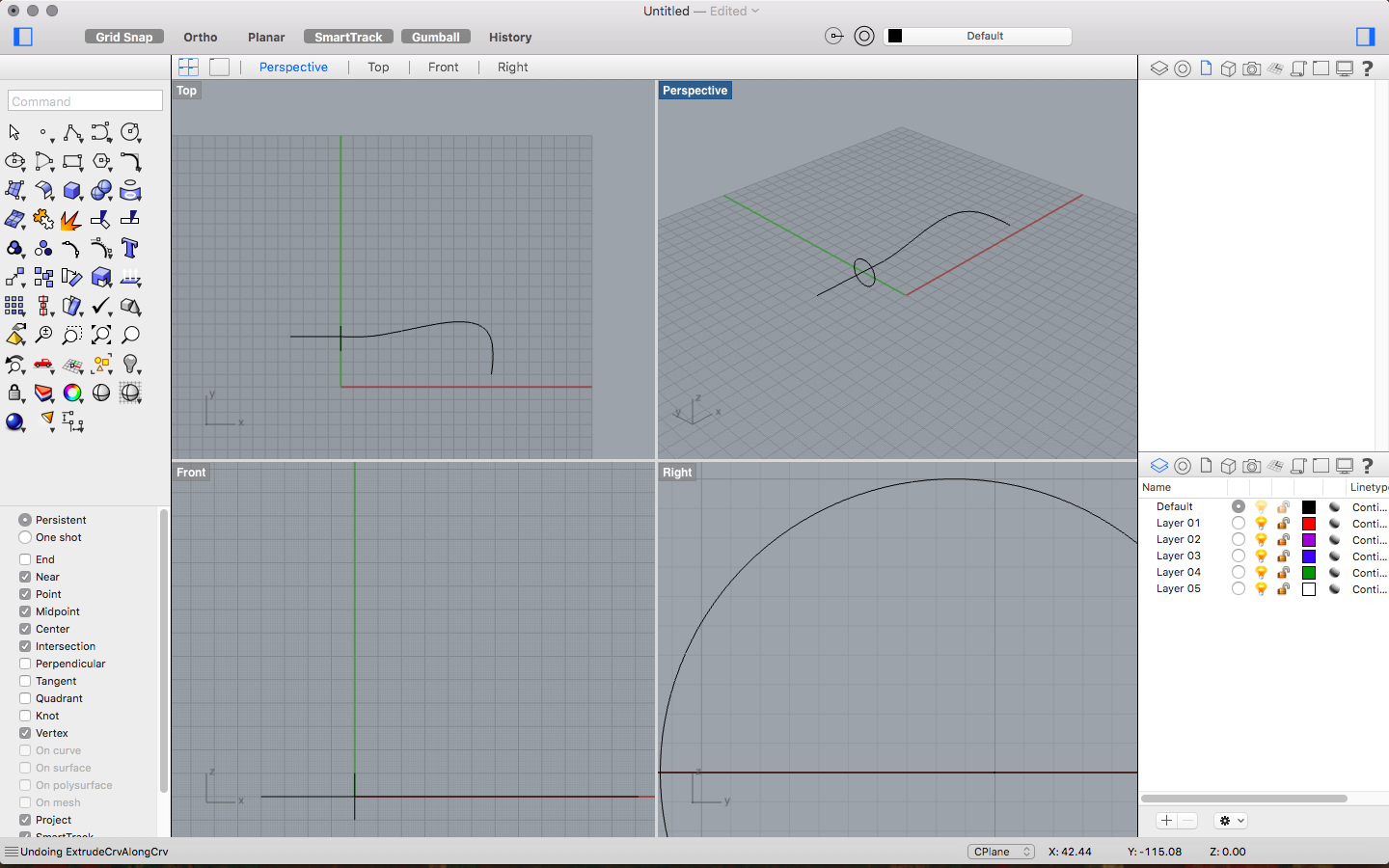Enable the Quadrant object snap
The height and width of the screenshot is (868, 1389).
pos(25,698)
